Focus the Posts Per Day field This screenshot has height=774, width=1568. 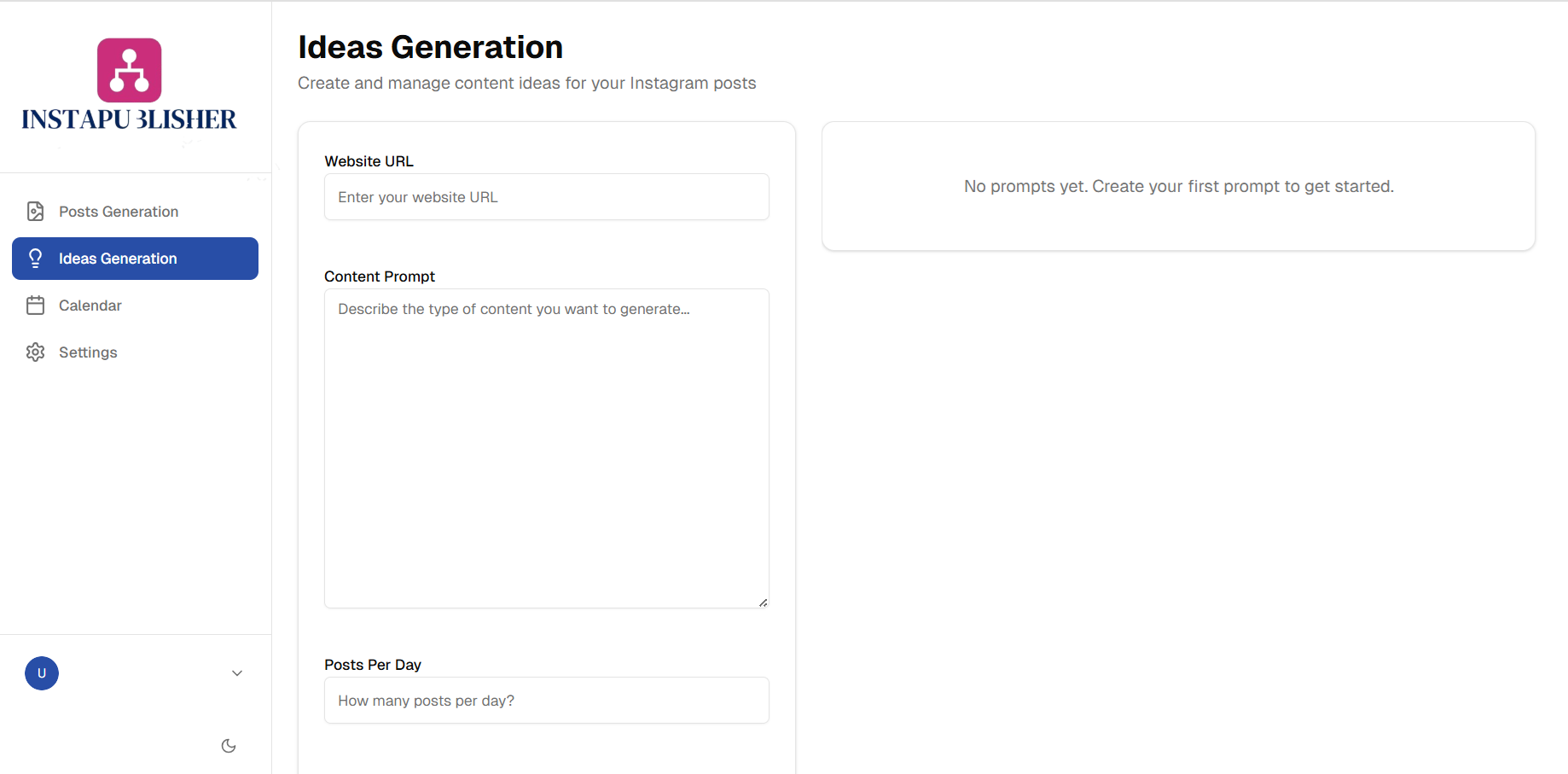547,701
